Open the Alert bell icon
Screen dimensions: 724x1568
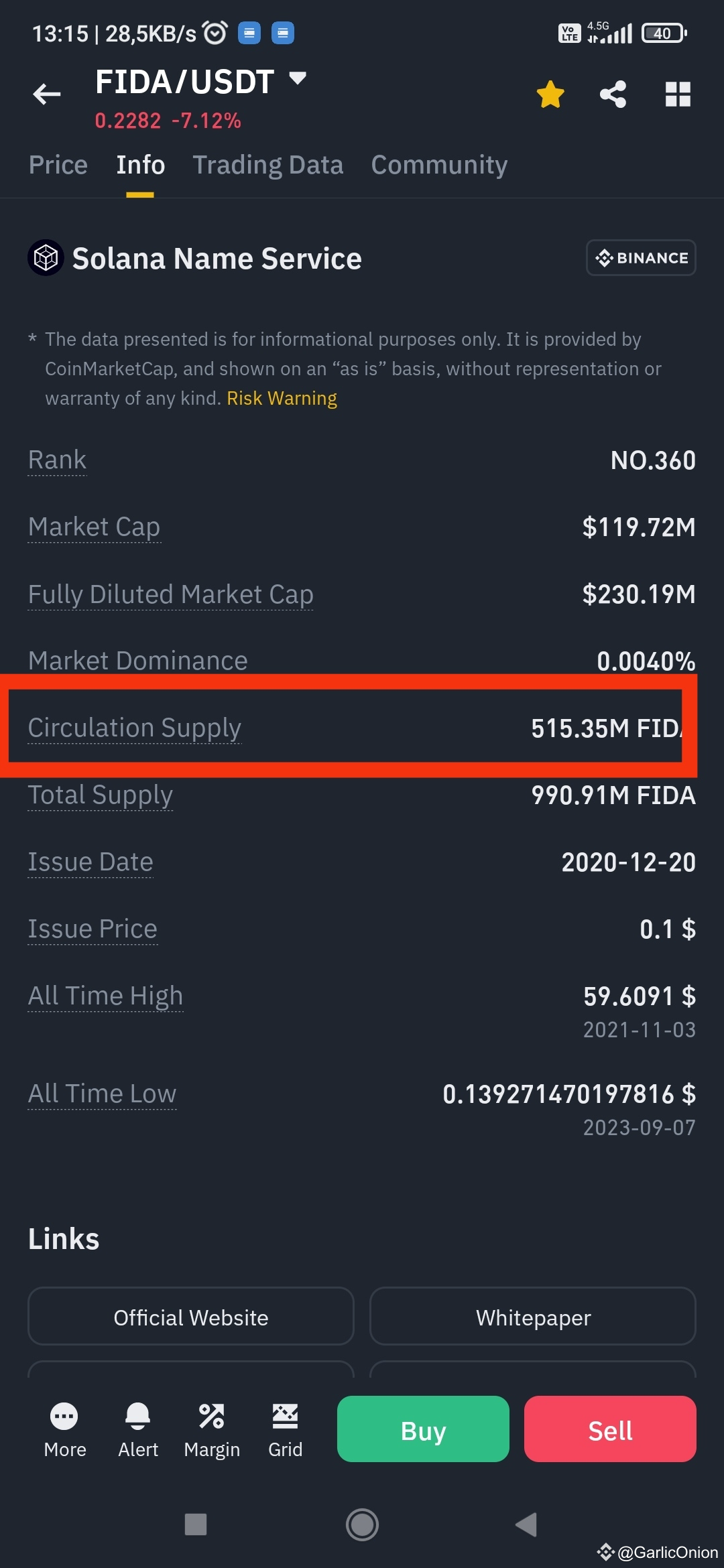click(x=138, y=1429)
